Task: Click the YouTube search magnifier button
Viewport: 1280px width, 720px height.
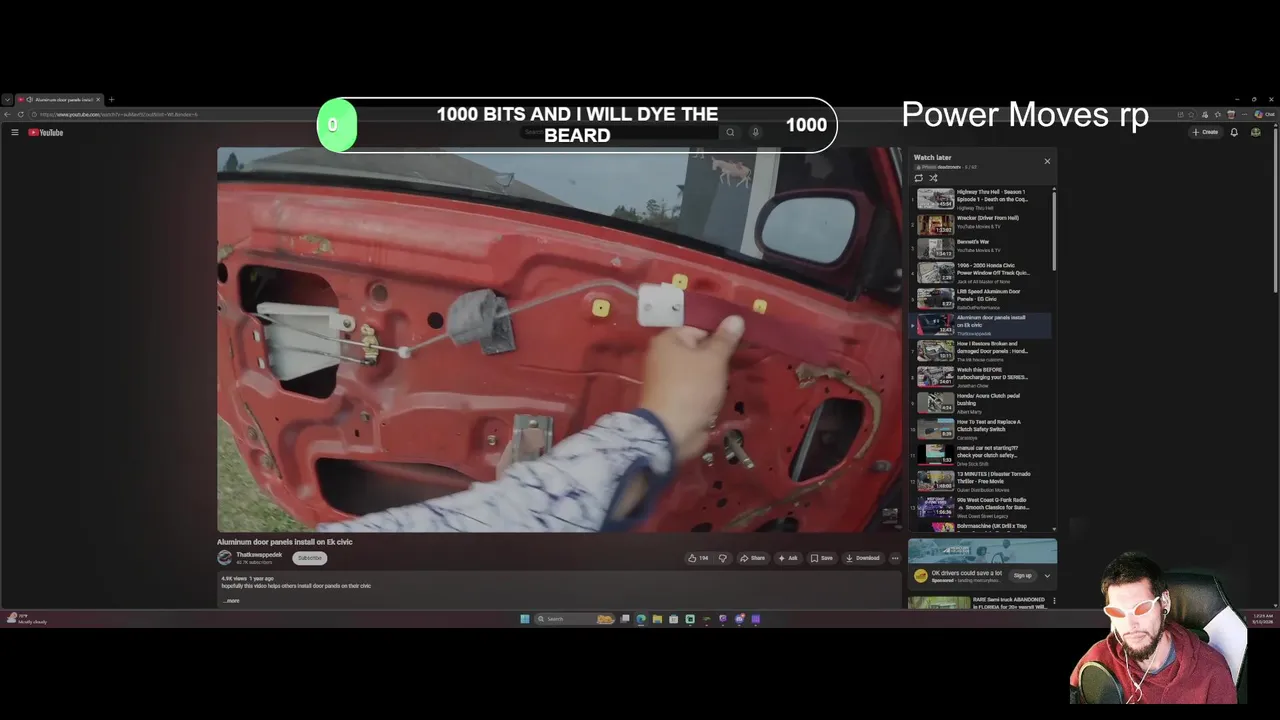Action: [x=730, y=132]
